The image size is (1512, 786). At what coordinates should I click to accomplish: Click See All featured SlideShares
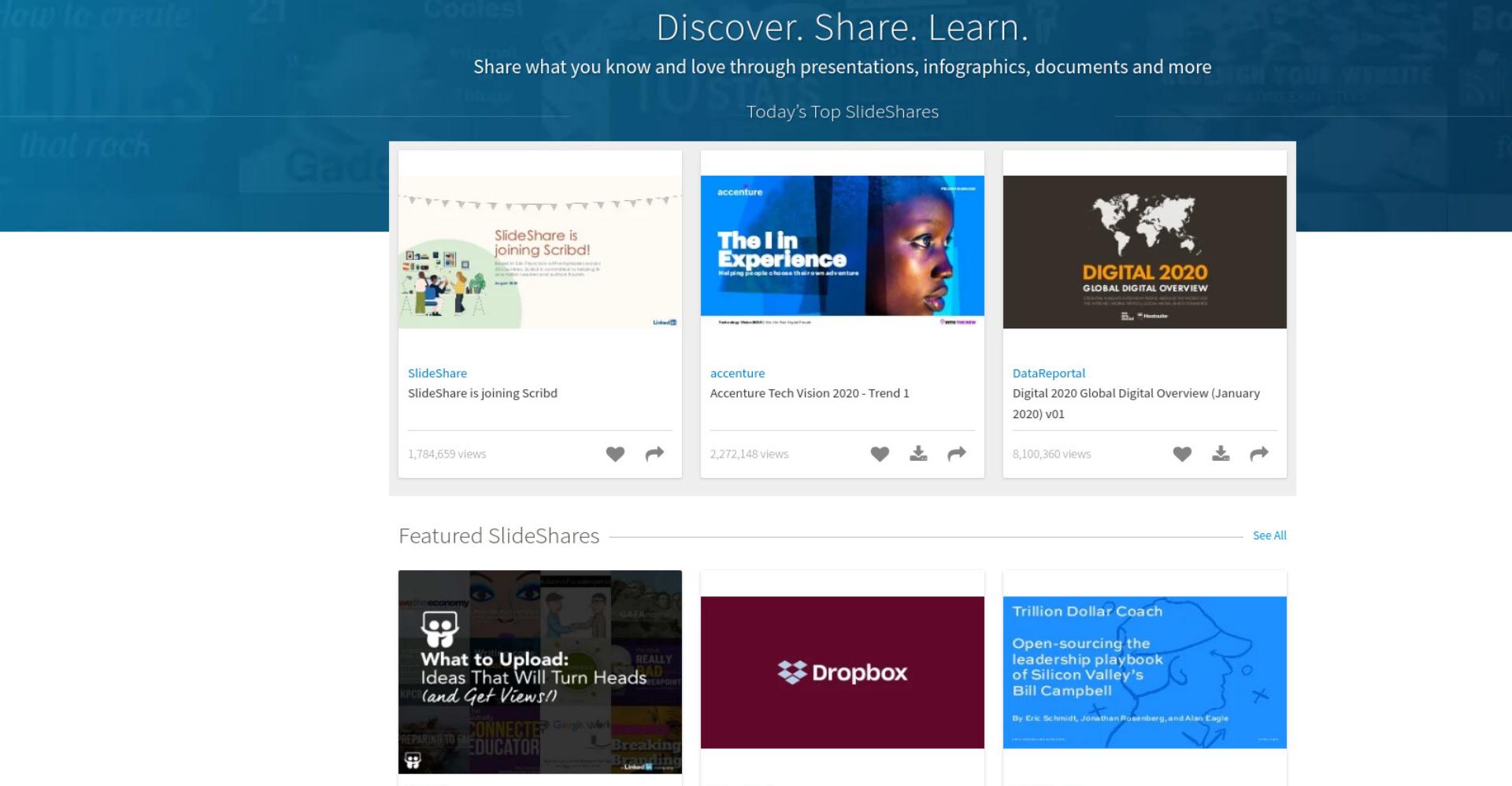[x=1269, y=536]
